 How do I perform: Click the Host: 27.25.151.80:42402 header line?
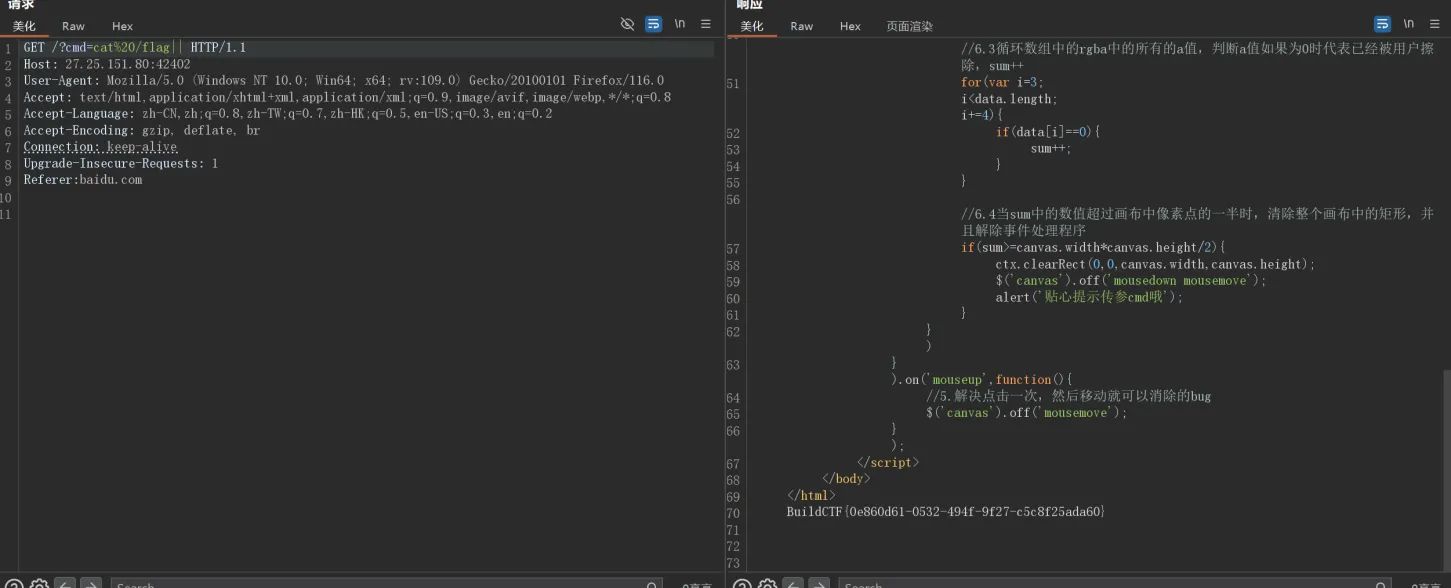(x=107, y=64)
